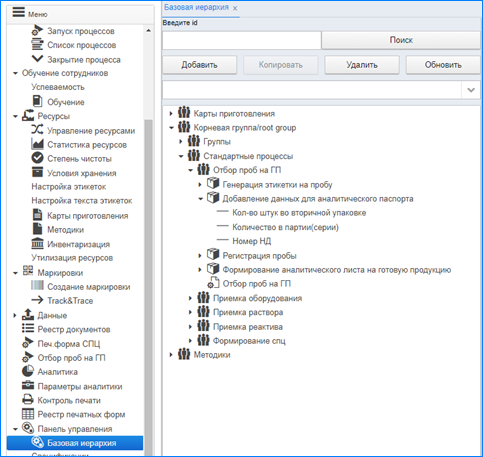Click the file-gear icon of Отбор проб на ГП leaf
Viewport: 483px width, 457px height.
pyautogui.click(x=213, y=283)
